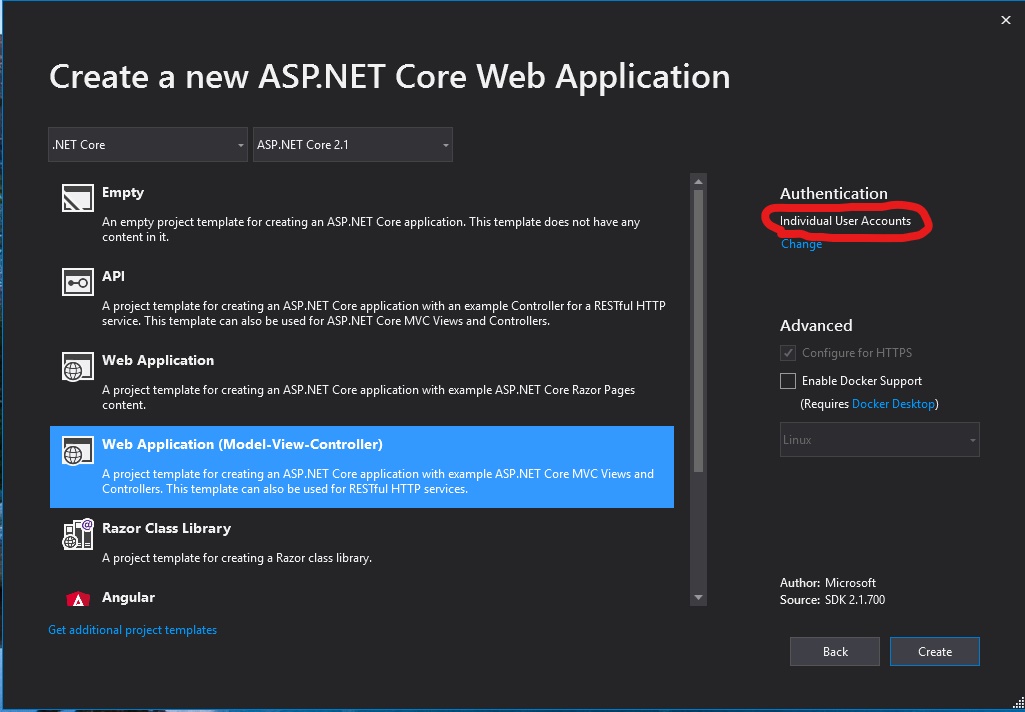Open the .NET Core framework dropdown
The height and width of the screenshot is (712, 1025).
click(x=148, y=144)
